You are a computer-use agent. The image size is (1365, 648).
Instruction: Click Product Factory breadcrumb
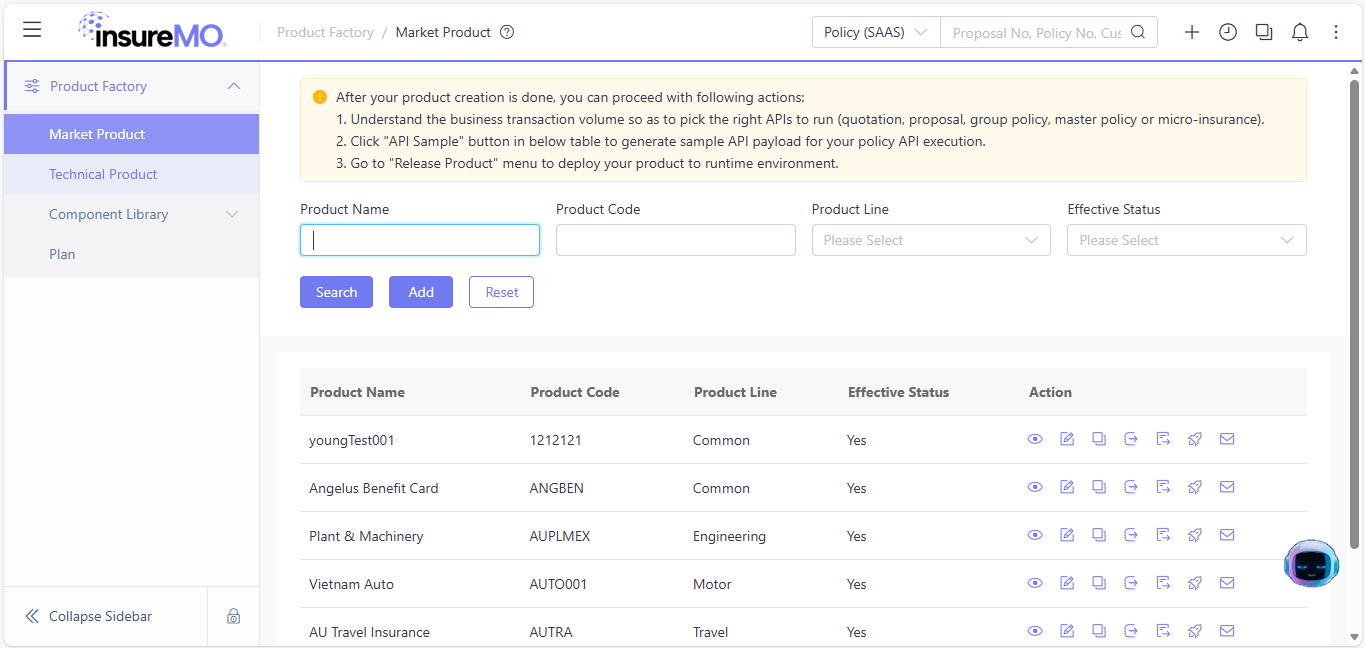point(325,32)
